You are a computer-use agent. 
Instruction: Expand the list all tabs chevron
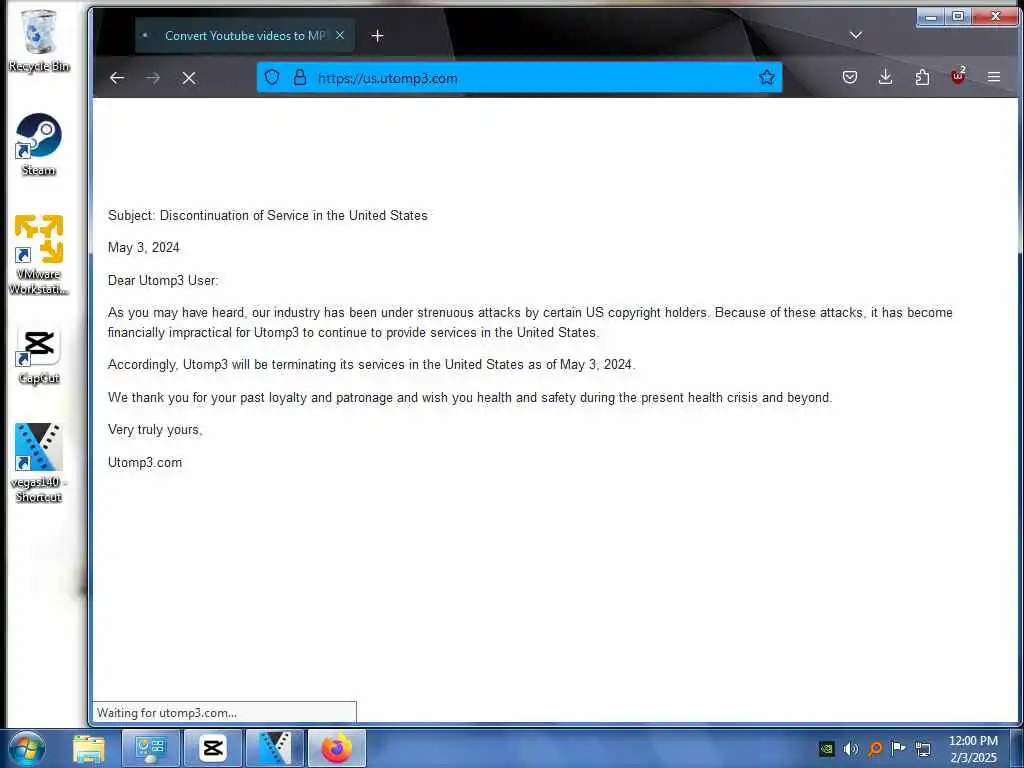click(856, 35)
